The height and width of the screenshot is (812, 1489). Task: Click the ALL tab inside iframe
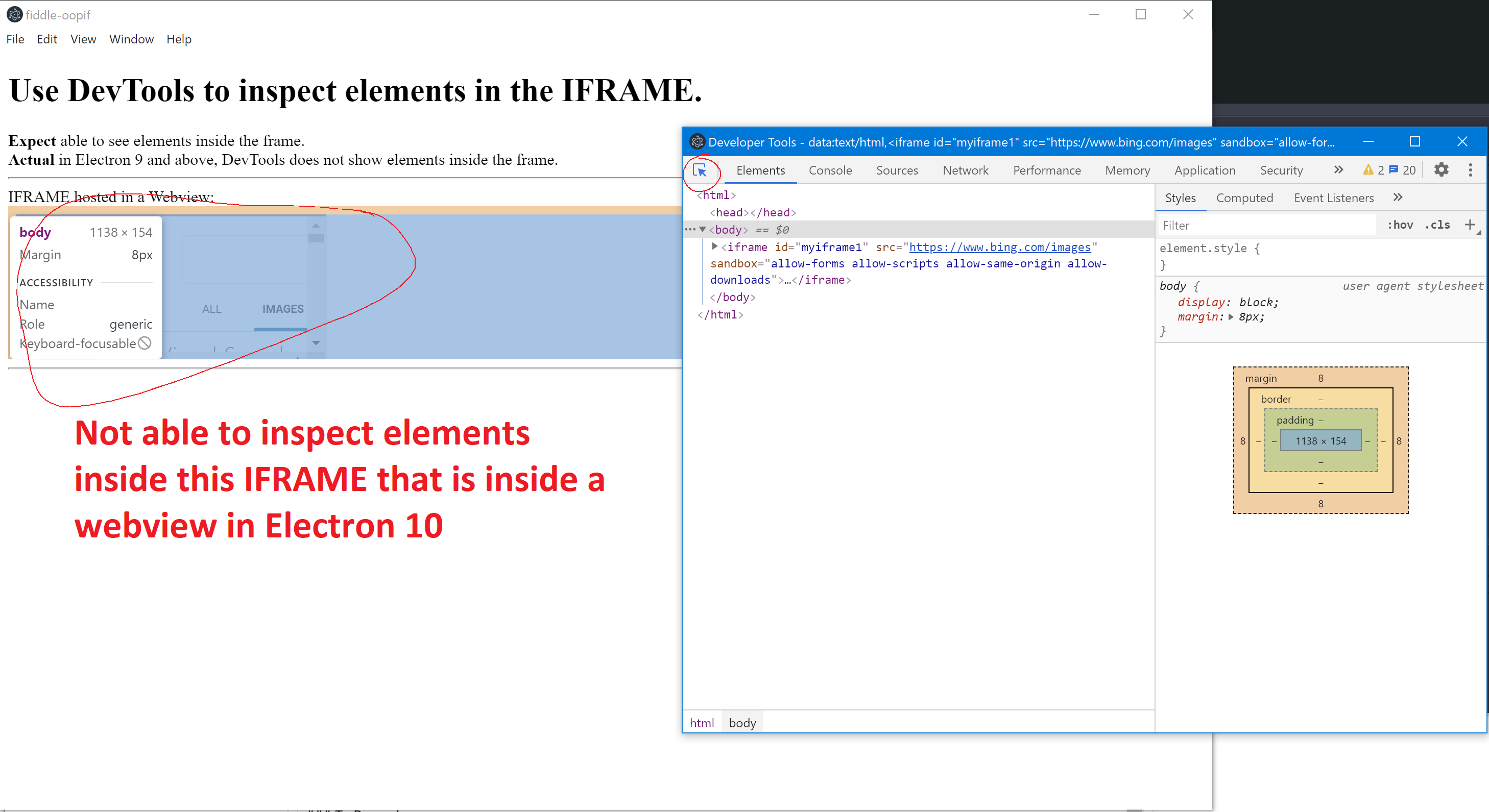pos(211,309)
